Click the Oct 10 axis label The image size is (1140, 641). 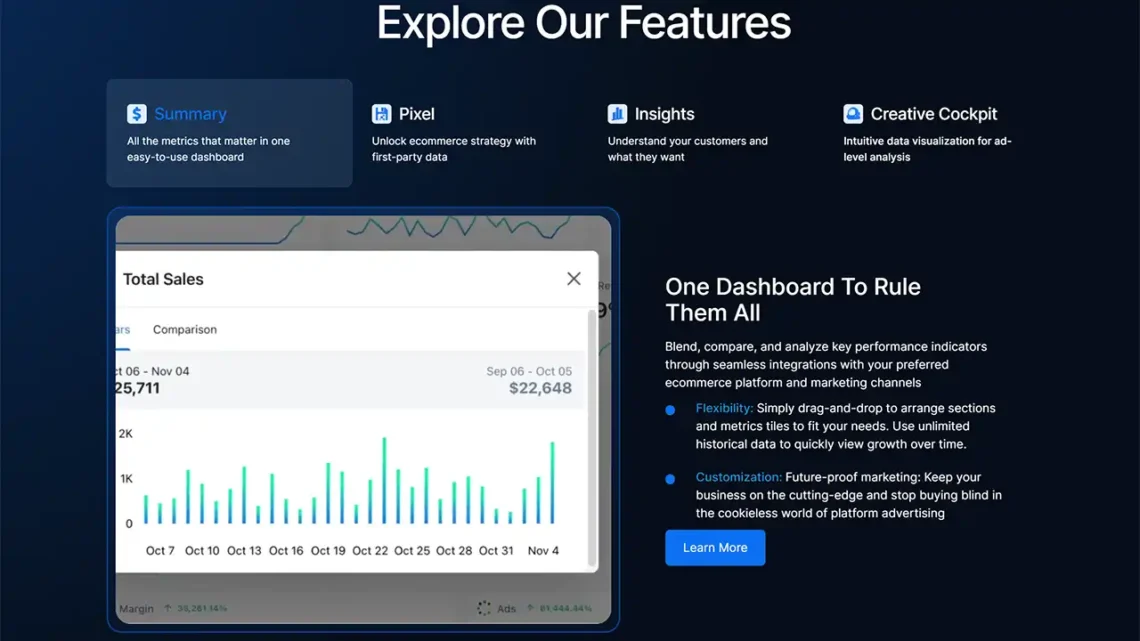pyautogui.click(x=202, y=550)
